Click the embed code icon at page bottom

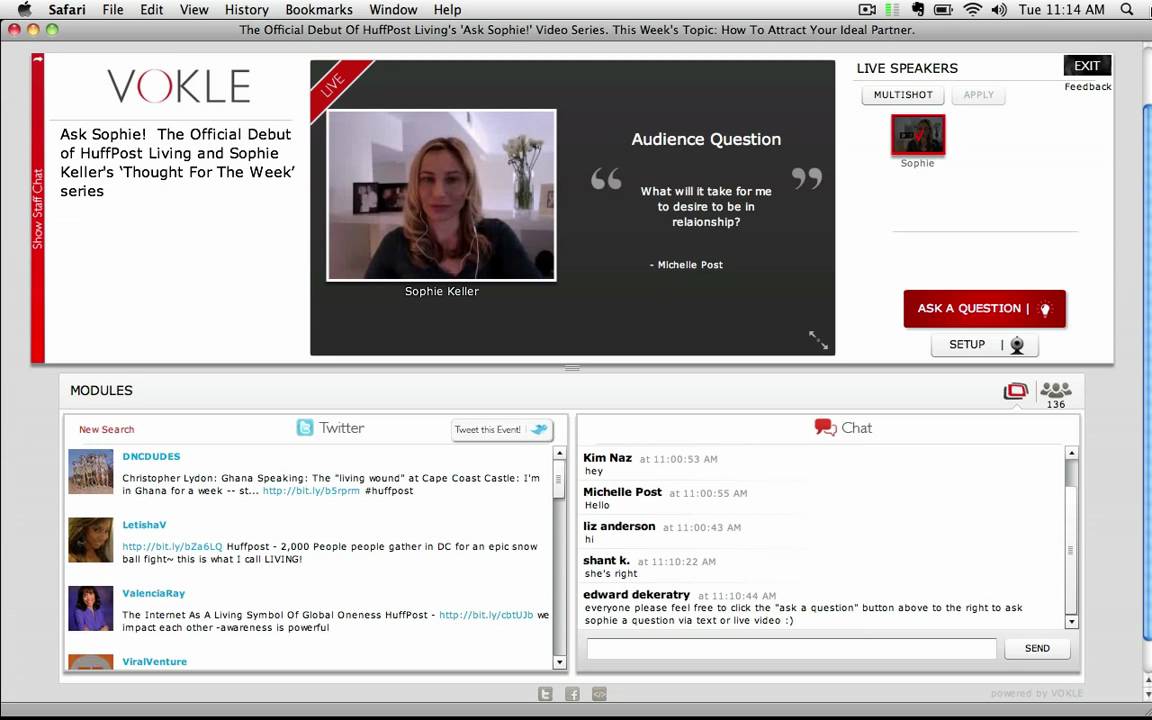tap(600, 694)
